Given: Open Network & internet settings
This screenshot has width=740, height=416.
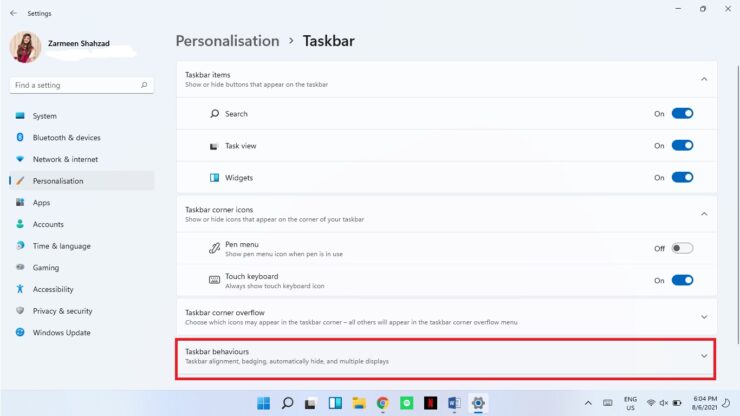Looking at the screenshot, I should (x=65, y=159).
